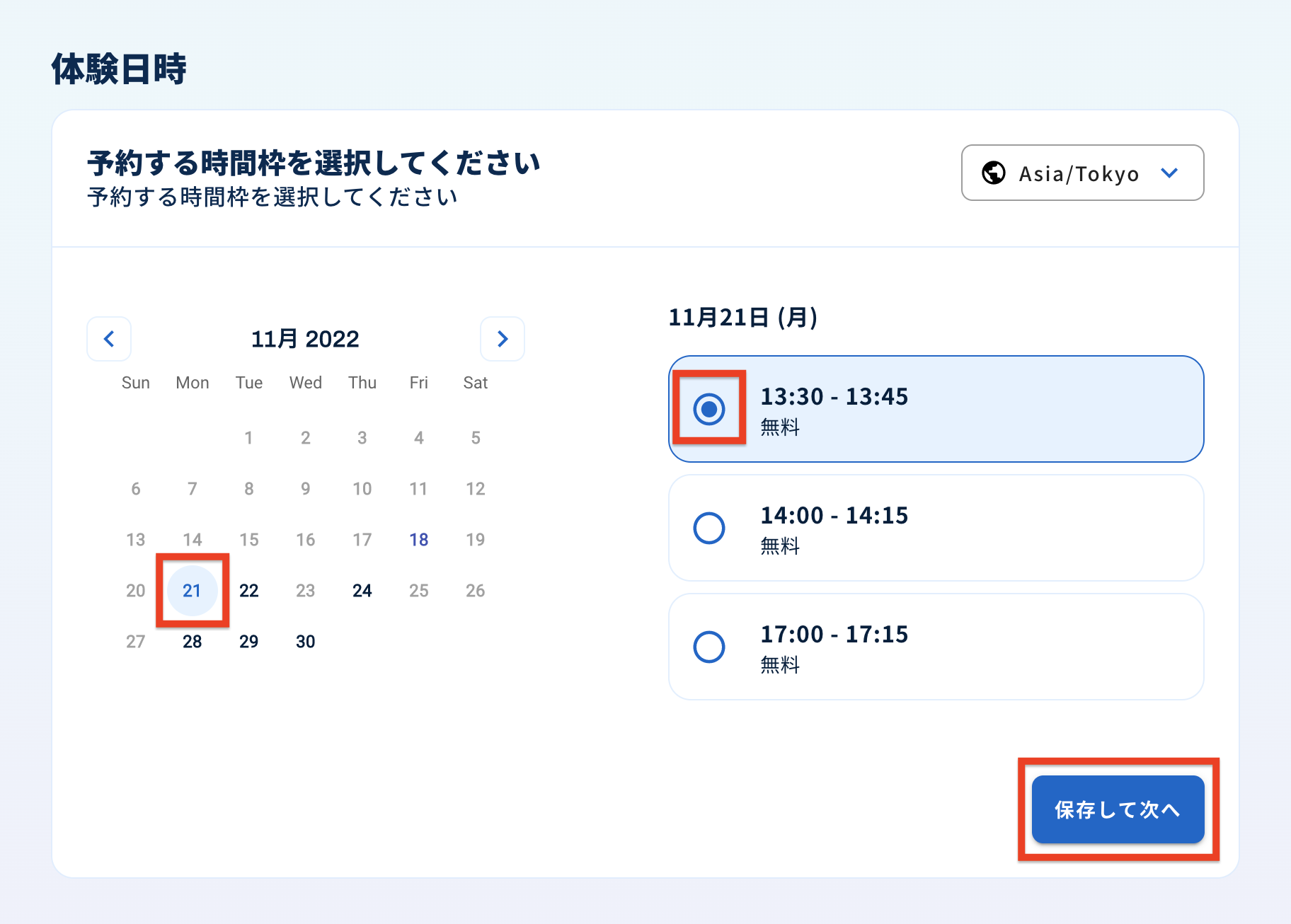Screen dimensions: 1291x924
Task: Click the 11月21日 (月) date heading
Action: click(743, 317)
